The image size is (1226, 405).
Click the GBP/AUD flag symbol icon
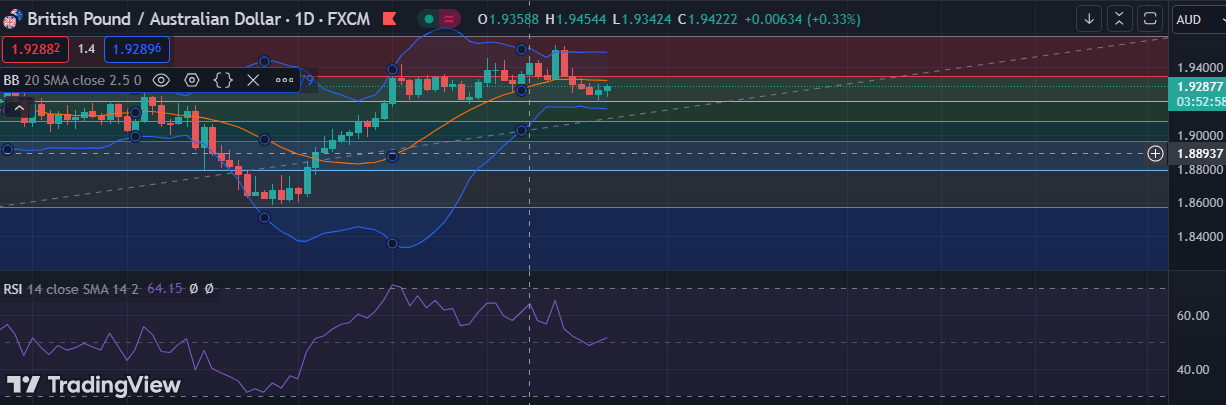tap(12, 19)
